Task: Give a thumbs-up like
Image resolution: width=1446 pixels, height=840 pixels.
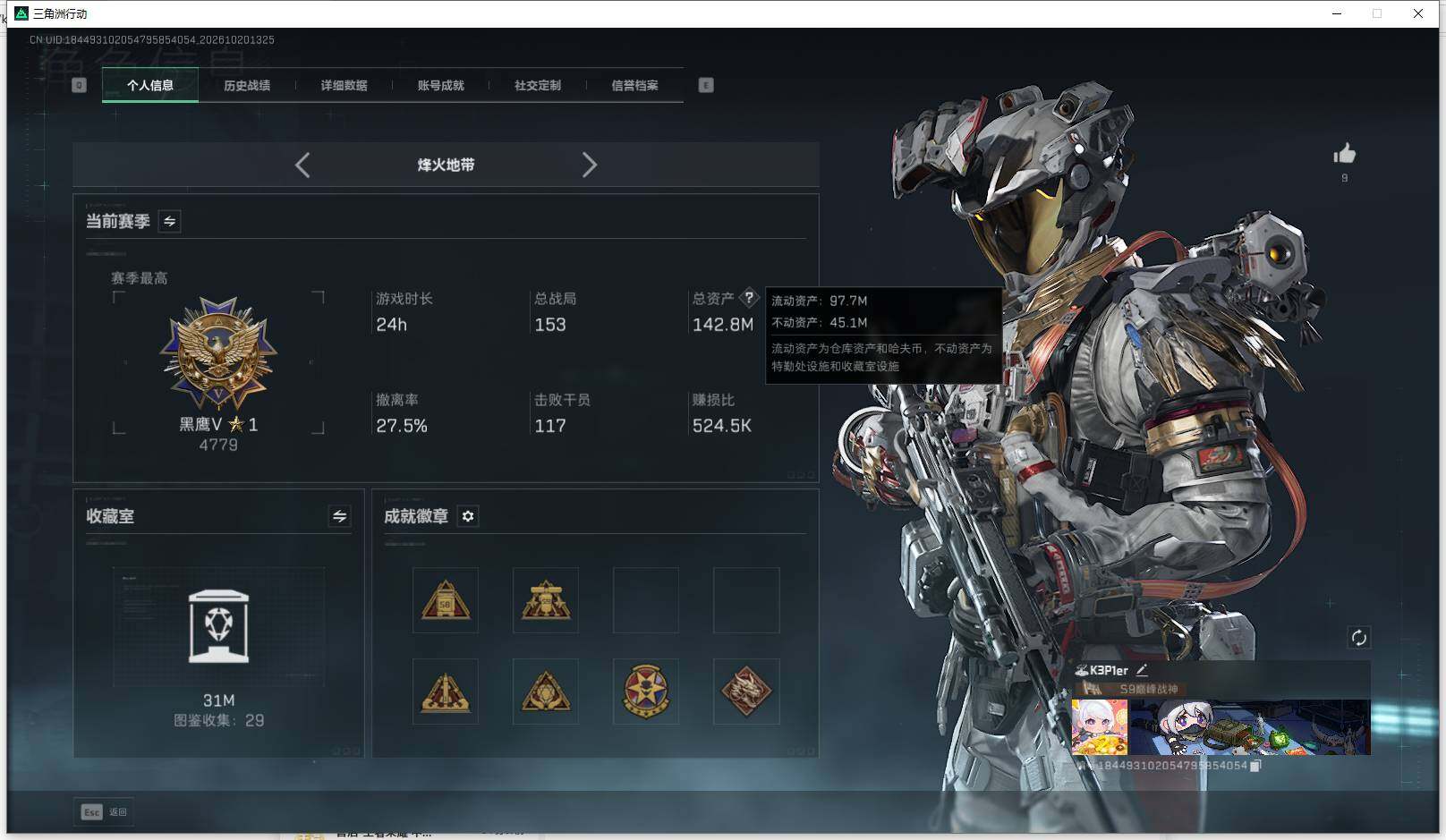Action: [1344, 154]
